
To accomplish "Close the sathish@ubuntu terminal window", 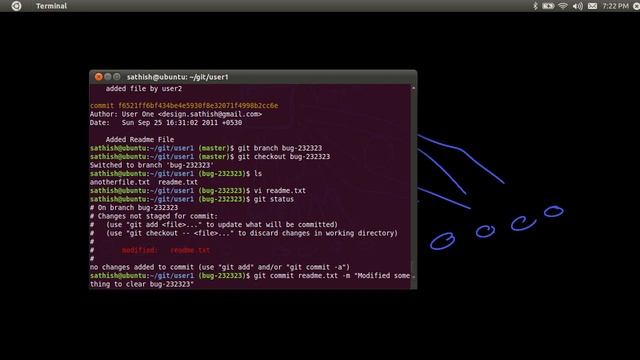I will click(x=98, y=77).
